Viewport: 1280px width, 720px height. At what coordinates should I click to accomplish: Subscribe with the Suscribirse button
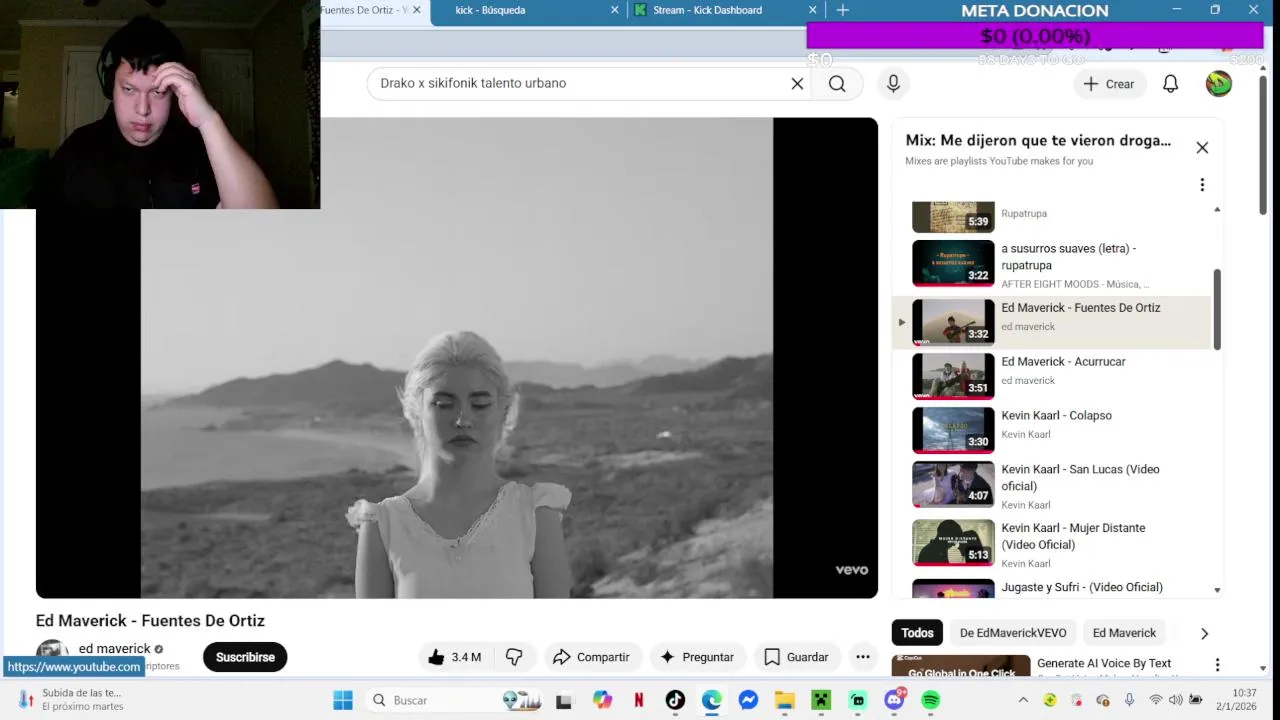coord(245,657)
